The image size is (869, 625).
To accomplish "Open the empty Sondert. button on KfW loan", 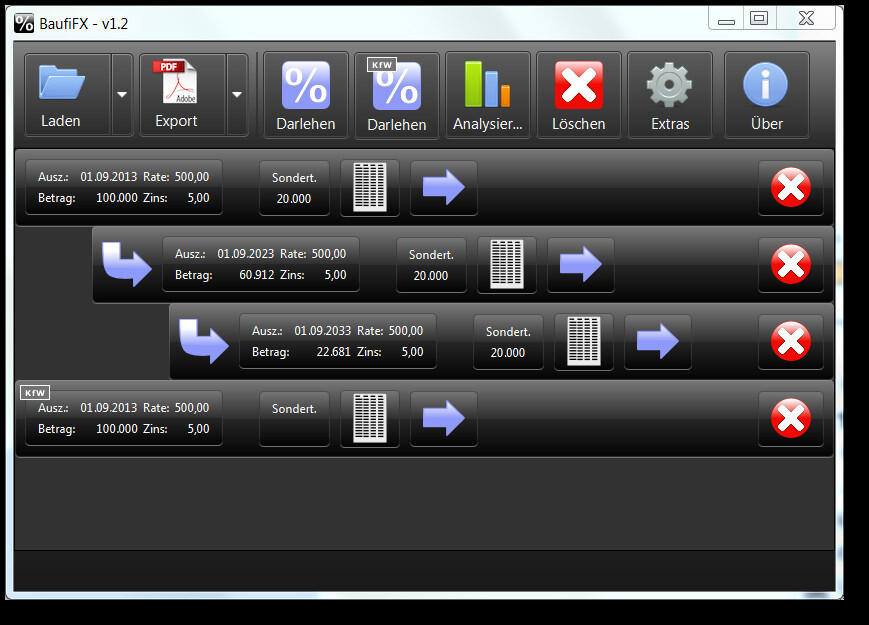I will click(294, 419).
